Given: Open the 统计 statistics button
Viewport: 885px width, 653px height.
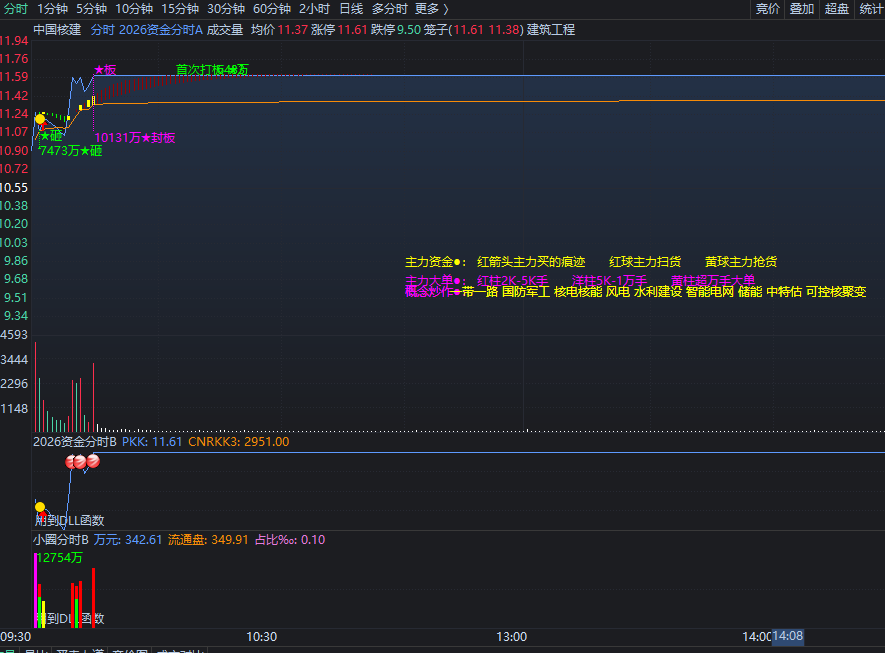Looking at the screenshot, I should 871,9.
